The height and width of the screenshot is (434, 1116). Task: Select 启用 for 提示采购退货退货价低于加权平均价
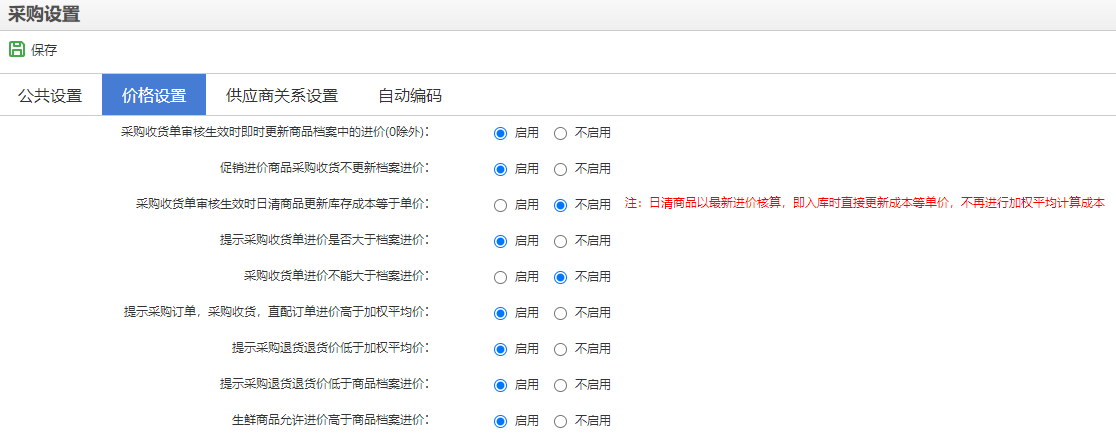pyautogui.click(x=500, y=349)
